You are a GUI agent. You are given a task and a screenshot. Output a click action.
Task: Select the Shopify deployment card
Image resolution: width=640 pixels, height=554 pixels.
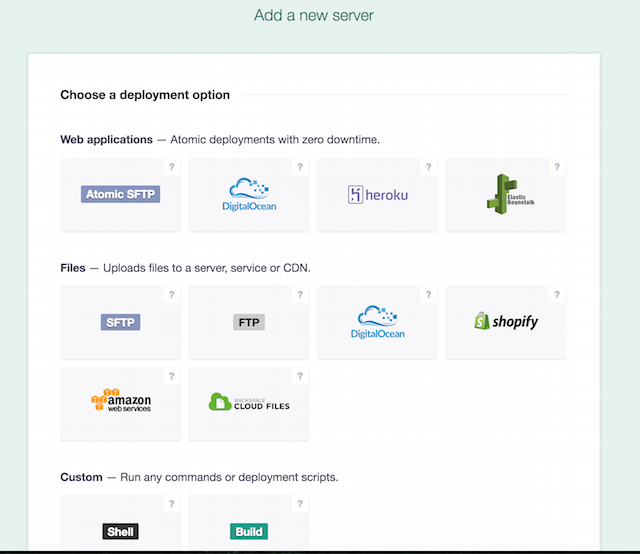click(x=506, y=323)
